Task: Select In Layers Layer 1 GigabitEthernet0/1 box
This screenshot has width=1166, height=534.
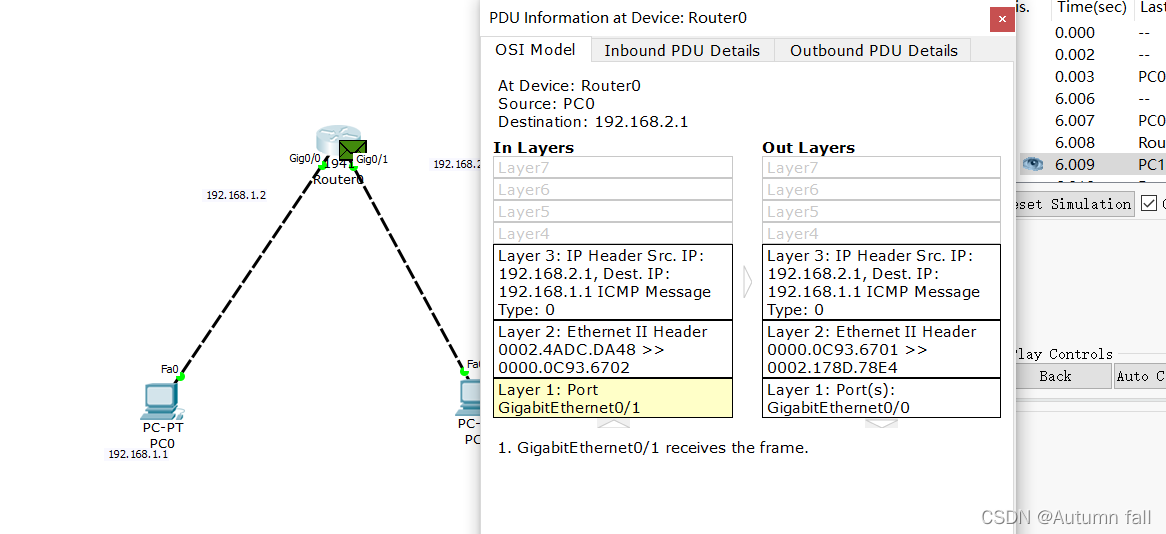Action: (613, 398)
